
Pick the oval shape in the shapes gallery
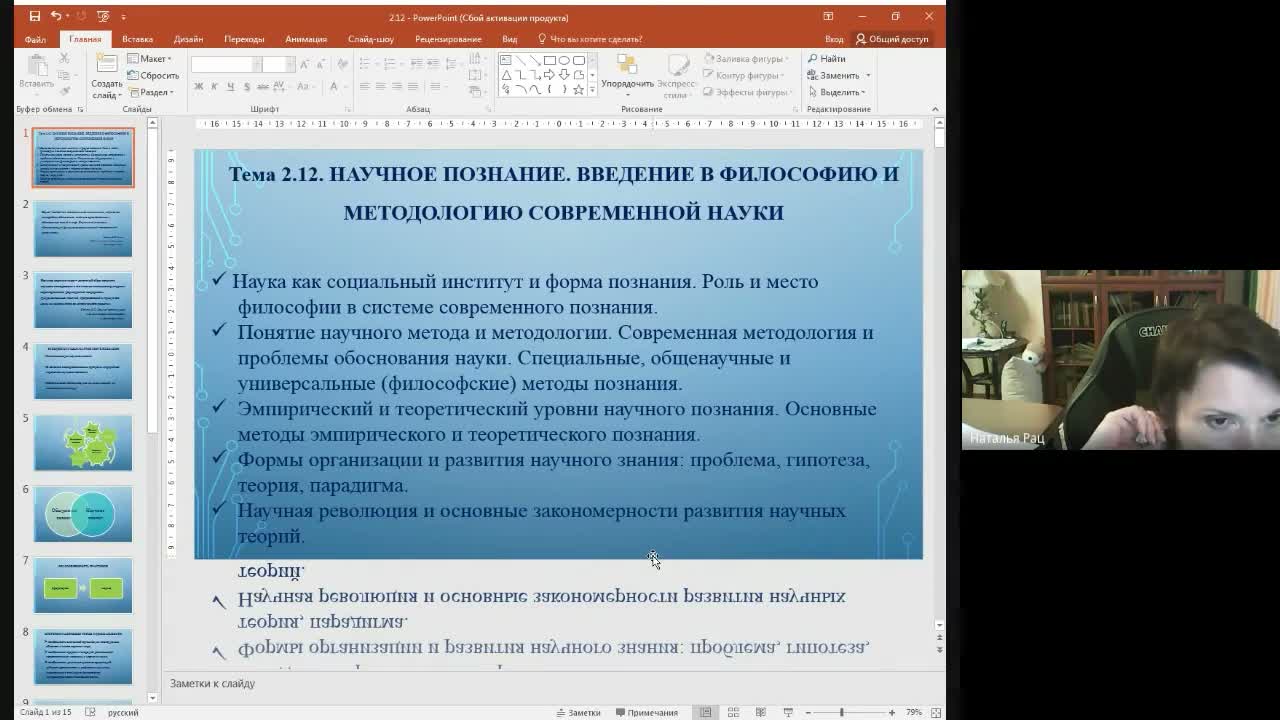tap(564, 60)
